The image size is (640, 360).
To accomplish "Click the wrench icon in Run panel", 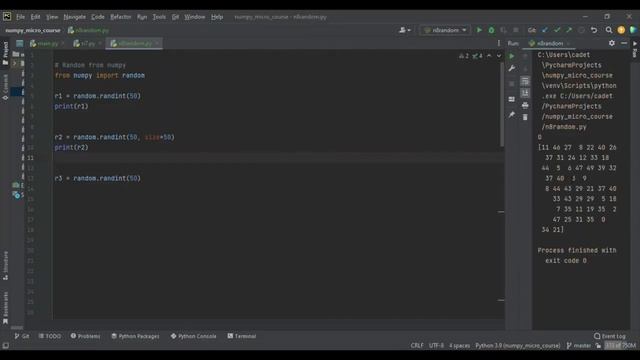I will (512, 69).
